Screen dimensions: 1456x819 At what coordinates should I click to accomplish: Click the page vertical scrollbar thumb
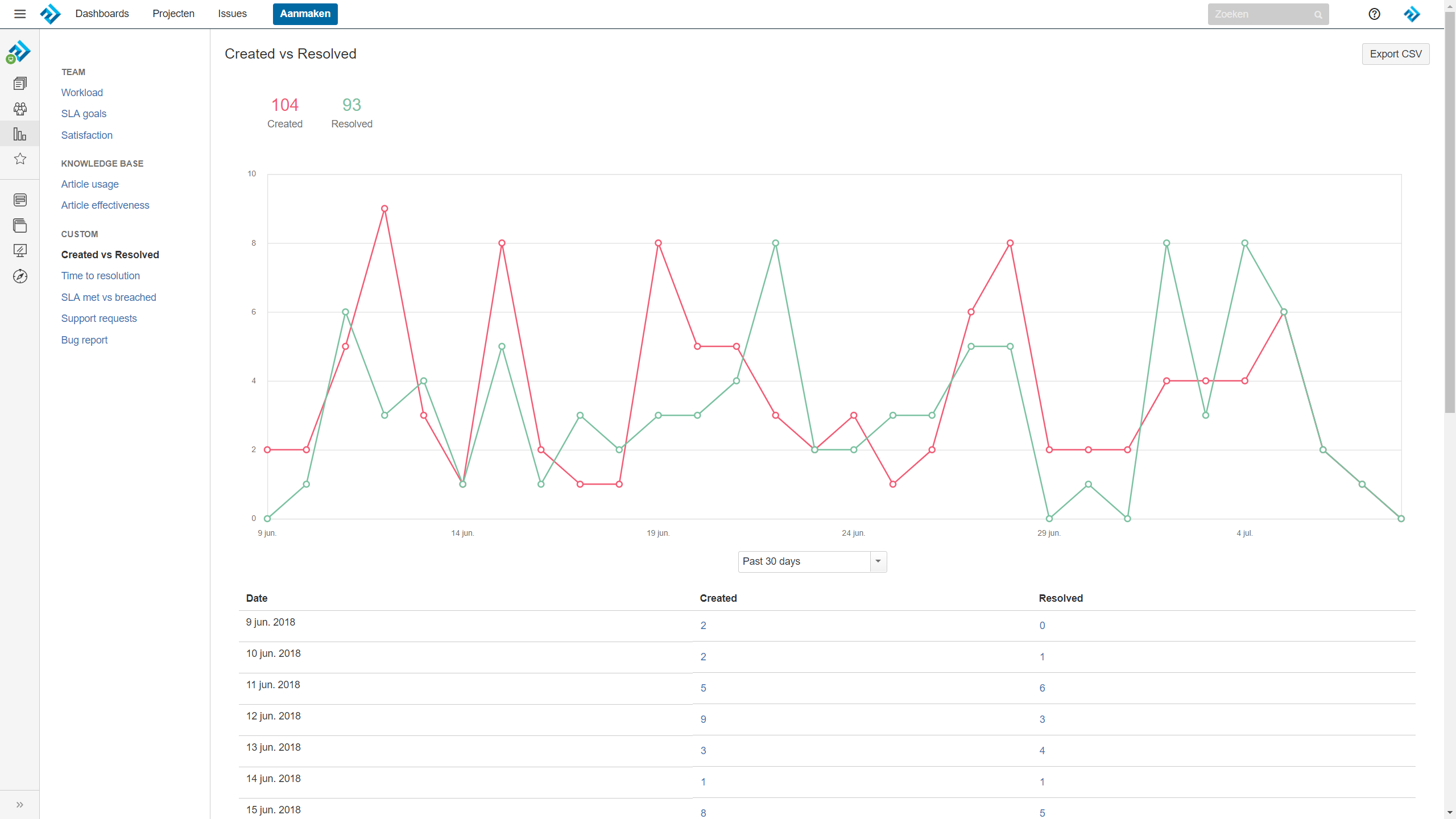point(1450,213)
